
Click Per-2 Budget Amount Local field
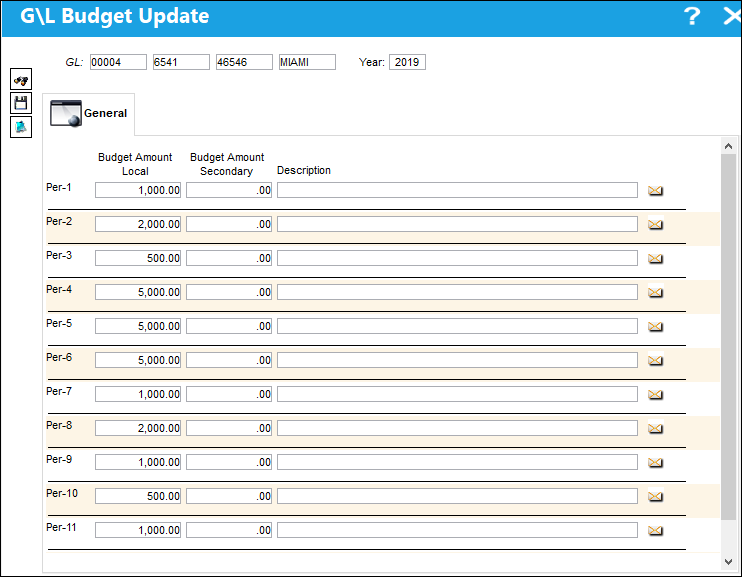[138, 224]
